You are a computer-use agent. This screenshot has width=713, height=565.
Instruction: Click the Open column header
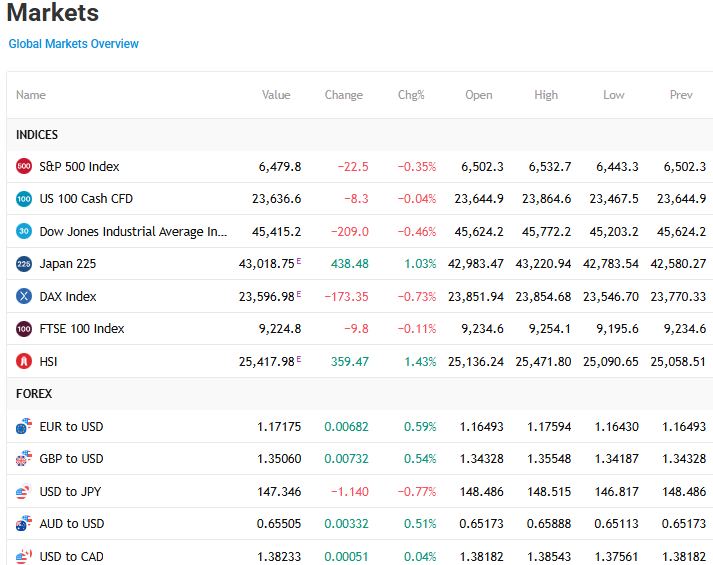479,95
